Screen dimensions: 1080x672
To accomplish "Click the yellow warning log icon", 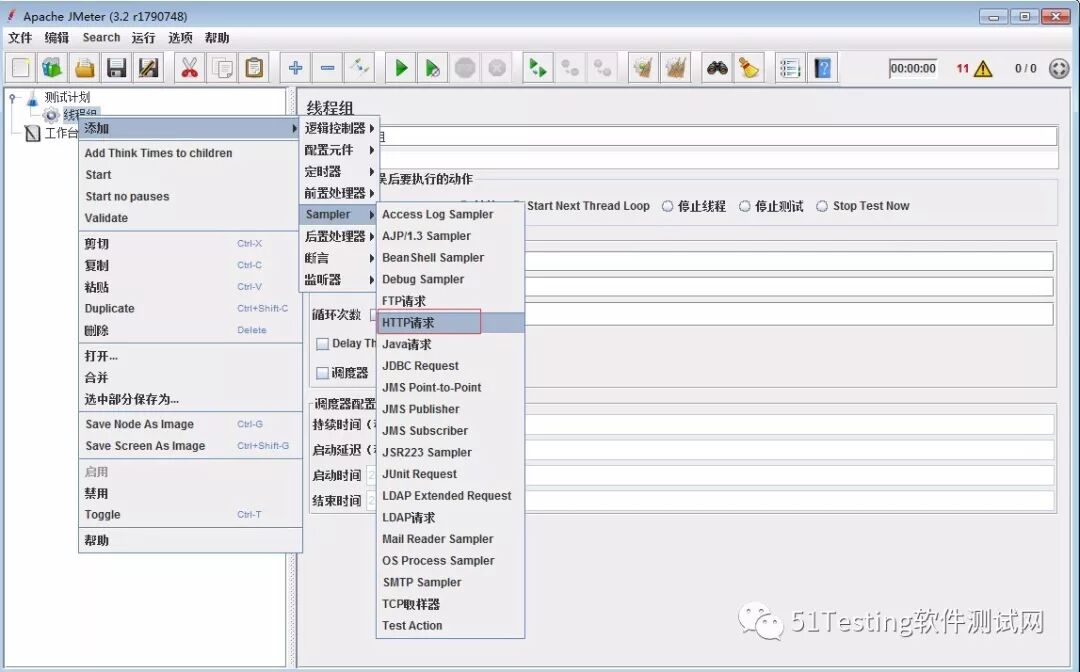I will click(984, 68).
